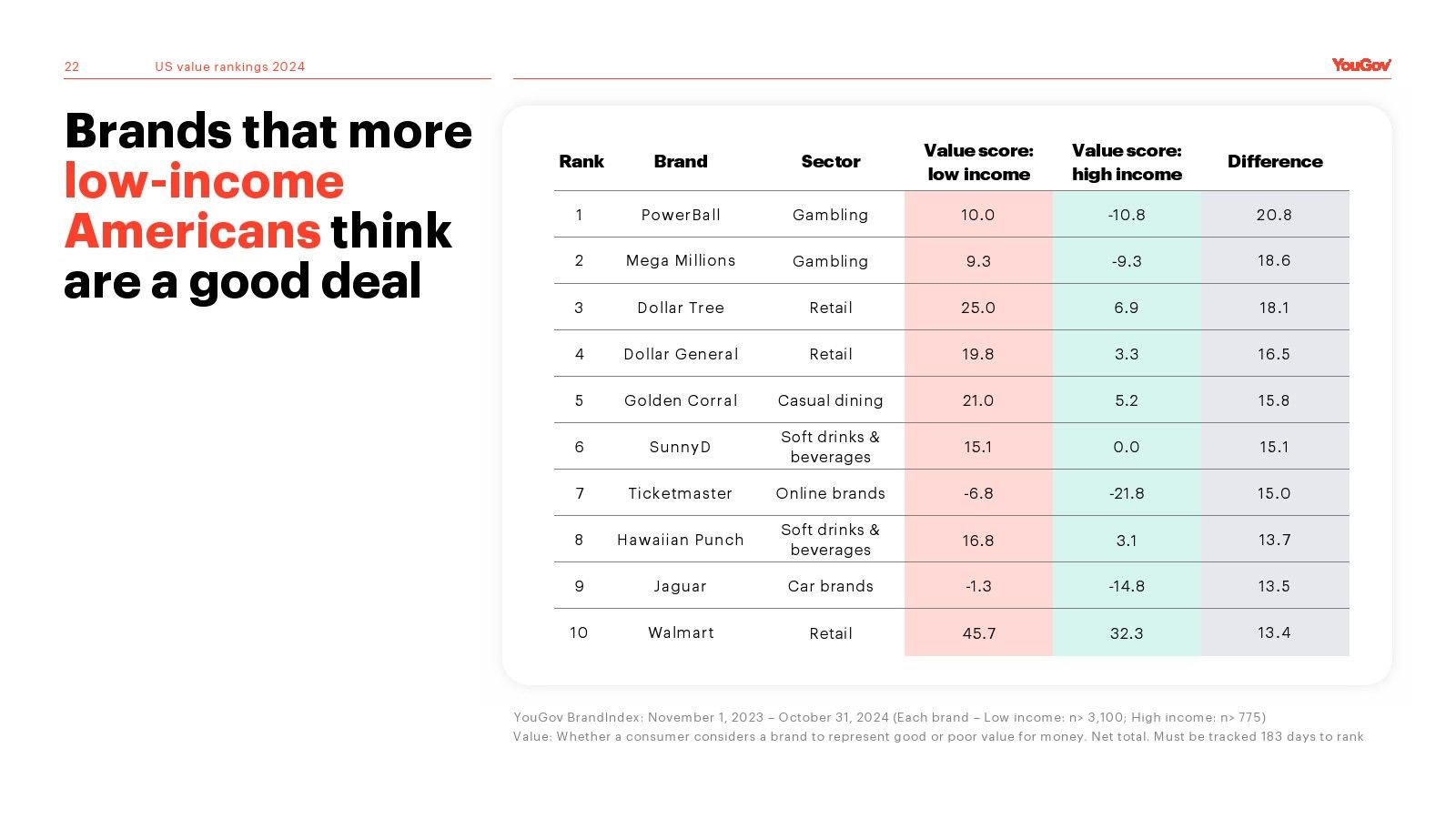
Task: Click the slide title low-income Americans text
Action: pos(205,206)
